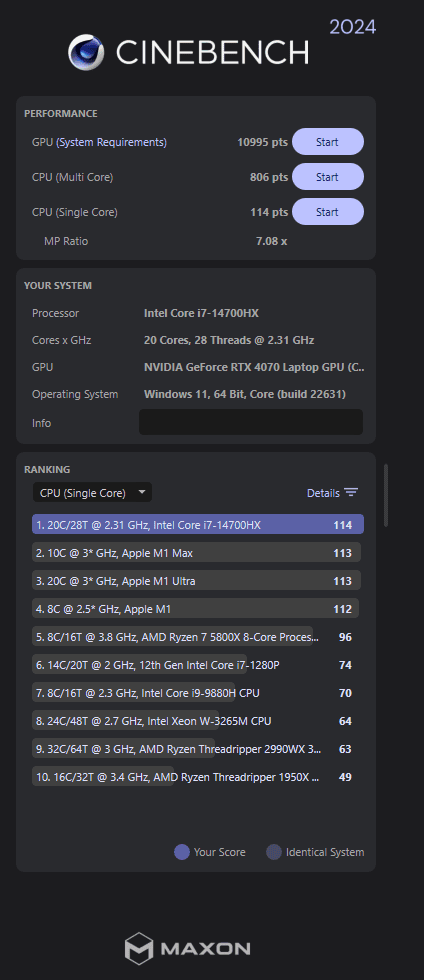
Task: Click the MP Ratio 7.08 x value
Action: coord(271,241)
